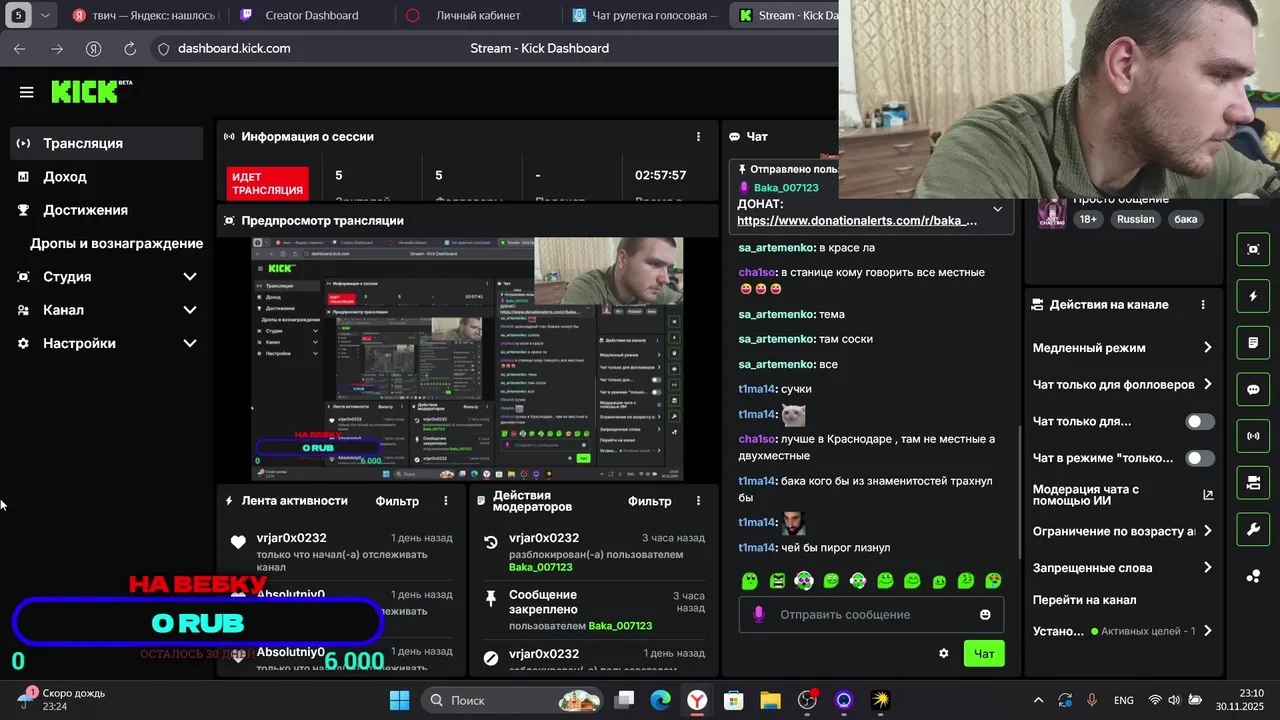Screen dimensions: 1280x720
Task: Click the chat bubble icon in right sidebar
Action: click(x=1253, y=389)
